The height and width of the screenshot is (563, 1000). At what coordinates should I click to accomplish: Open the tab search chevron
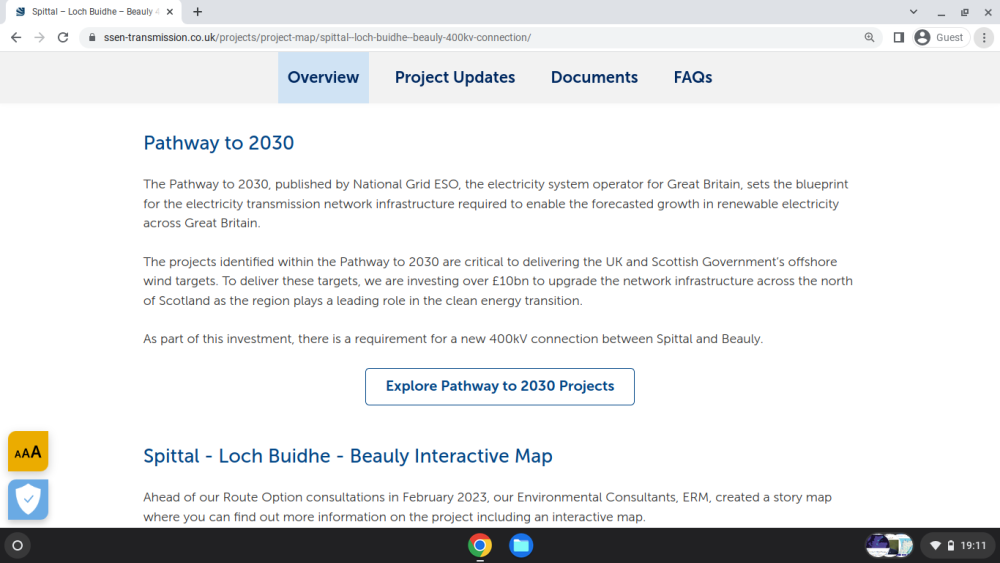[913, 11]
